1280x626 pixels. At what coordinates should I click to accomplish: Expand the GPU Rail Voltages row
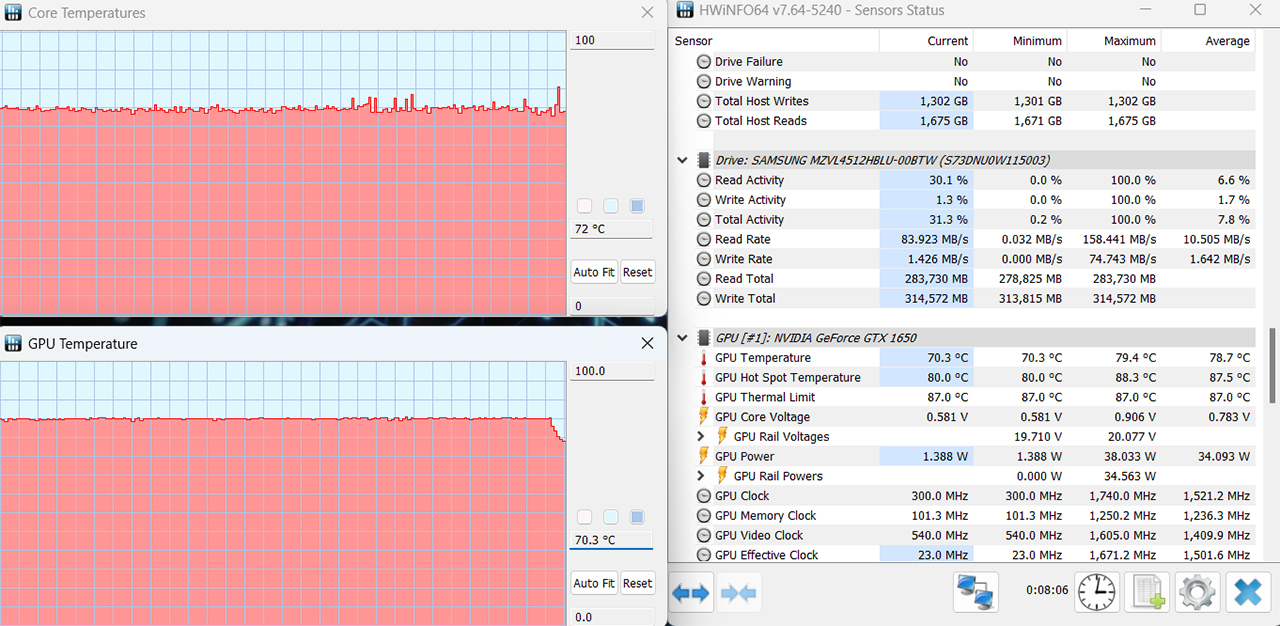coord(701,437)
